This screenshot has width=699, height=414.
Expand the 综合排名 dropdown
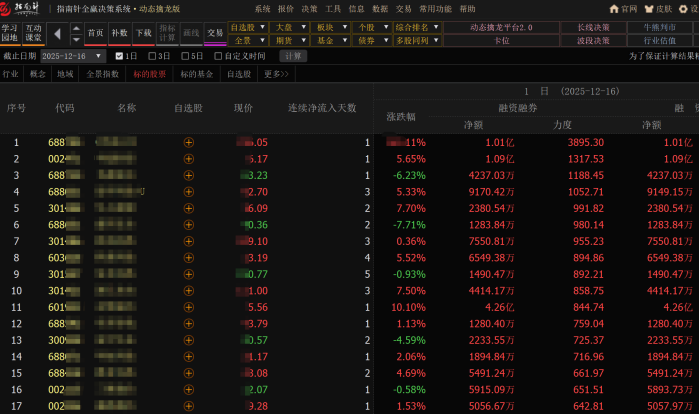436,27
